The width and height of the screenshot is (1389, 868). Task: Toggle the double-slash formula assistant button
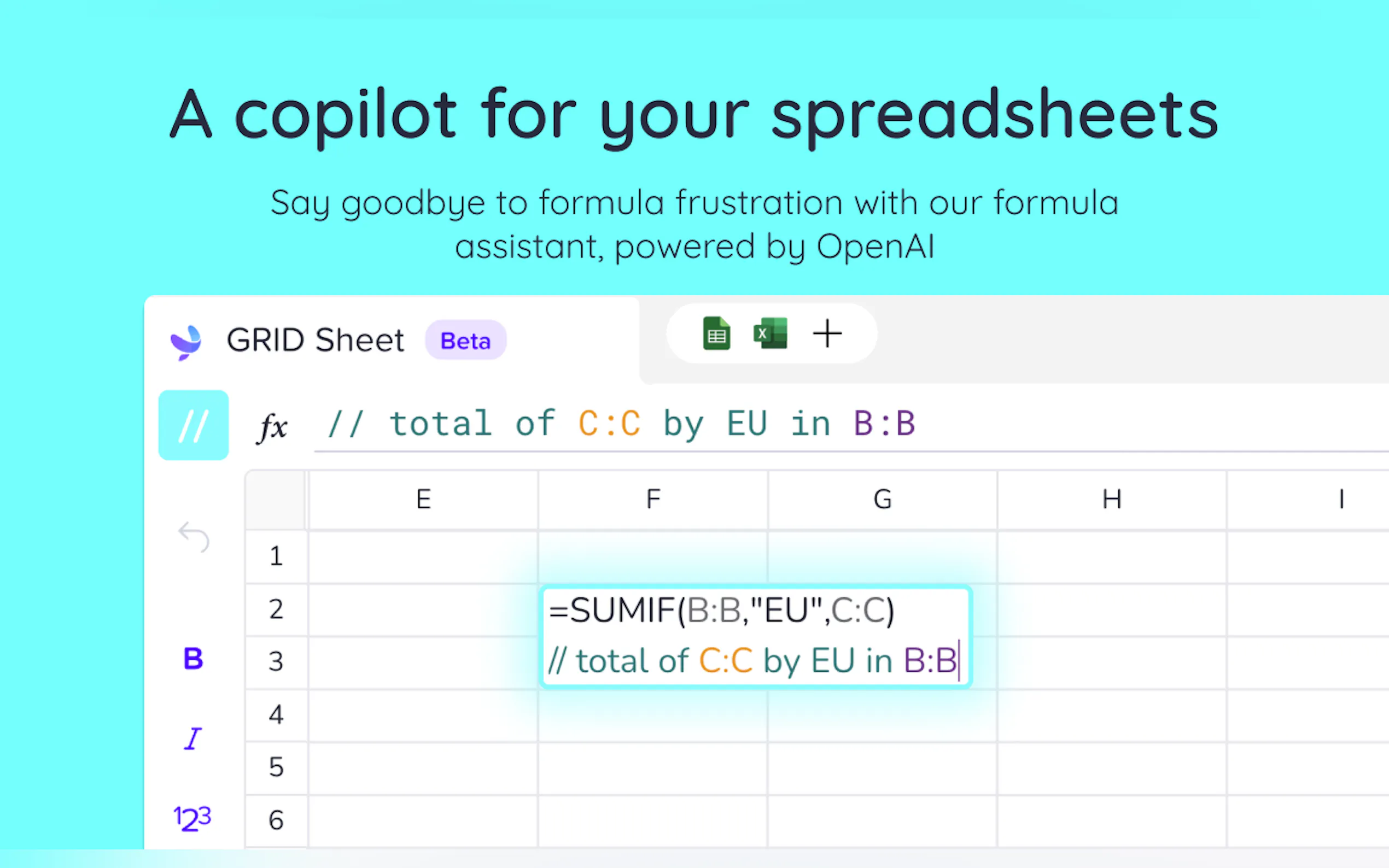click(x=193, y=425)
